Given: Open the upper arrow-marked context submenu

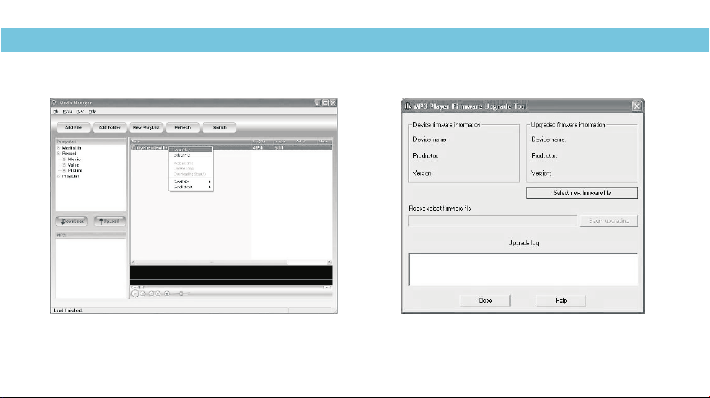Looking at the screenshot, I should click(191, 182).
